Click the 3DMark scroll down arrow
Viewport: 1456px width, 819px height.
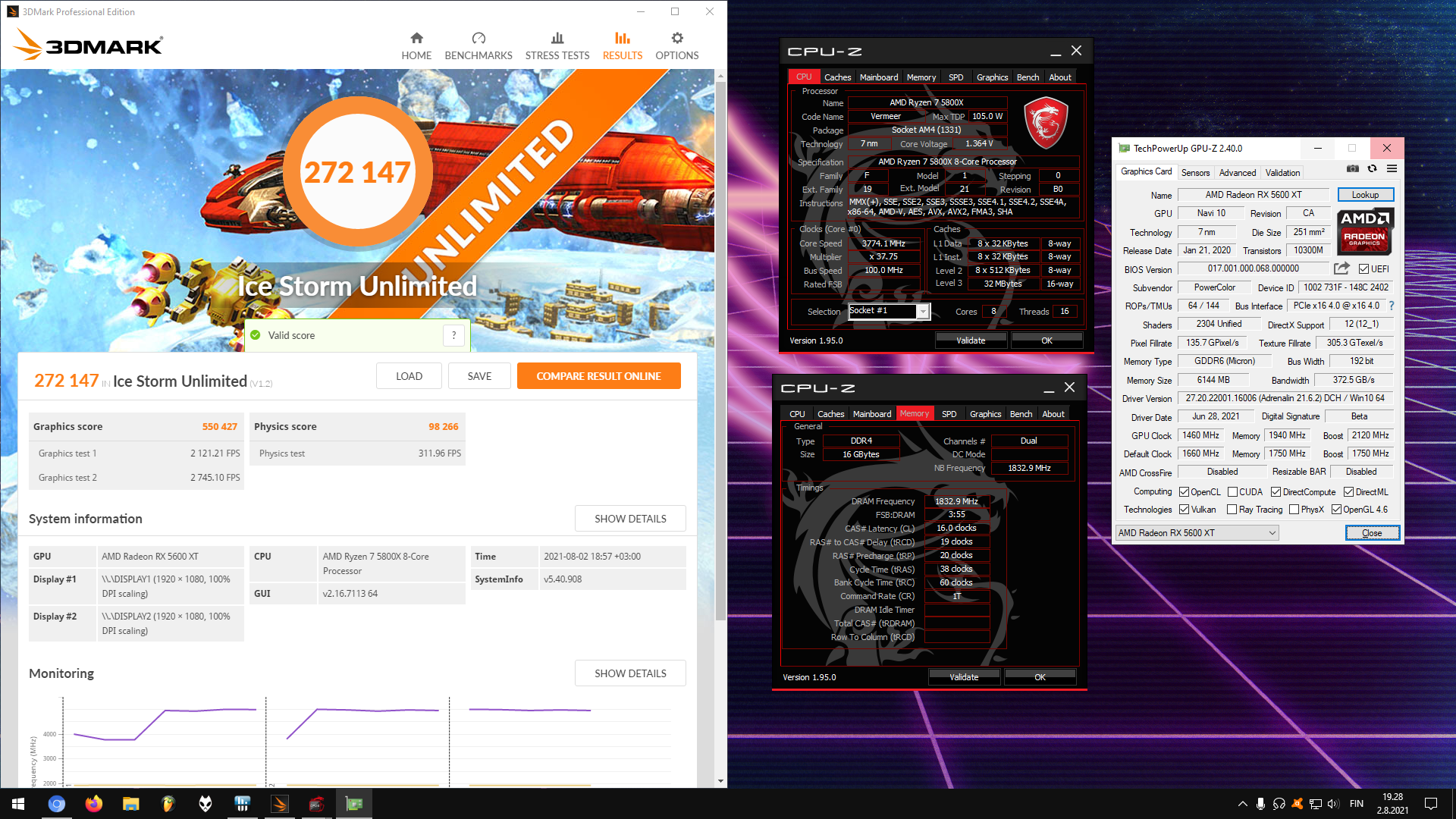[x=720, y=780]
